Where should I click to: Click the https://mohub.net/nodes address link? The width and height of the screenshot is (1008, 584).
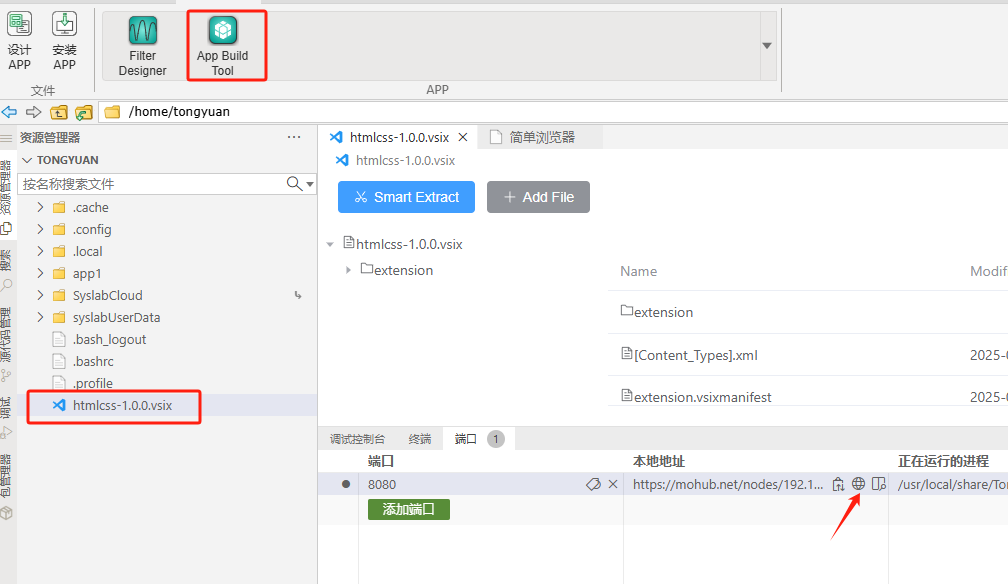click(x=728, y=484)
